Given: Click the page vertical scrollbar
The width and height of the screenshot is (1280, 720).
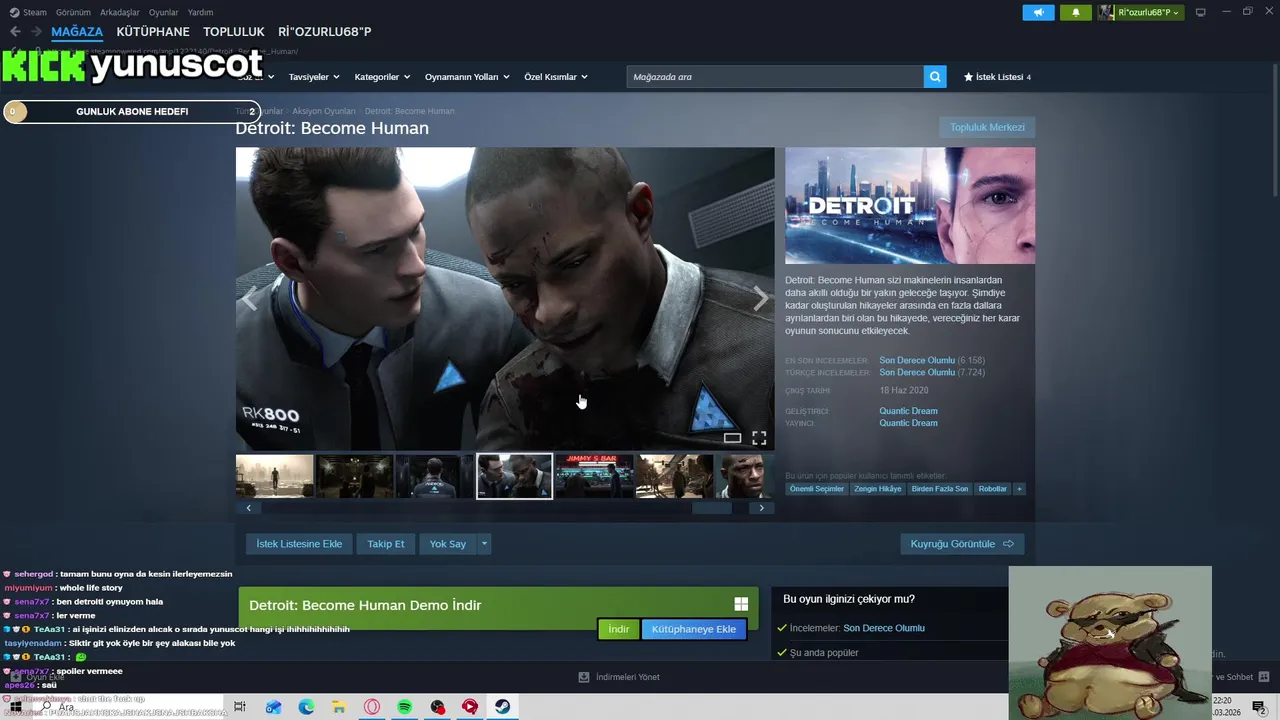Looking at the screenshot, I should point(1273,130).
